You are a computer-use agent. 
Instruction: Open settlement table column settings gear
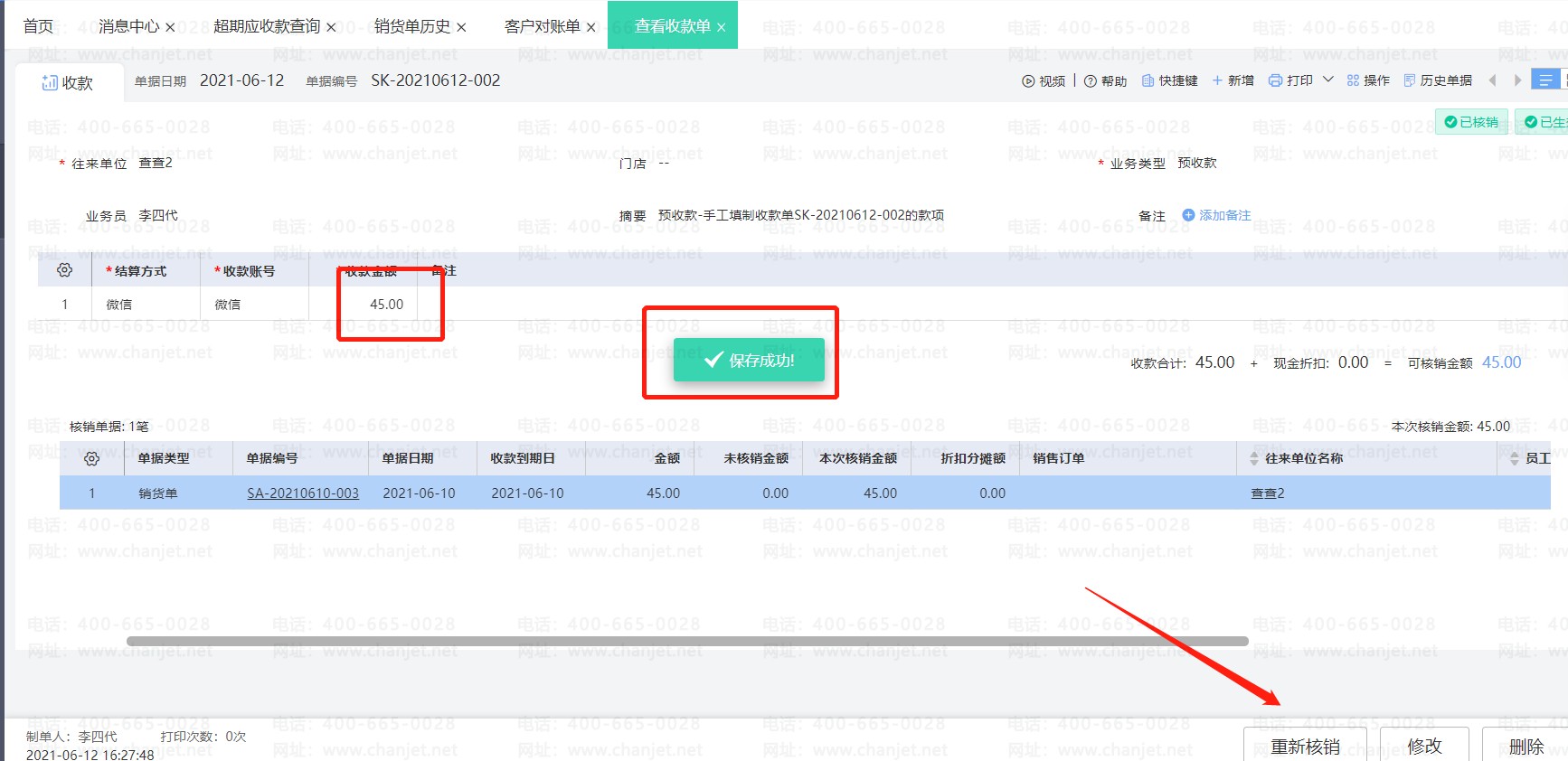(64, 270)
